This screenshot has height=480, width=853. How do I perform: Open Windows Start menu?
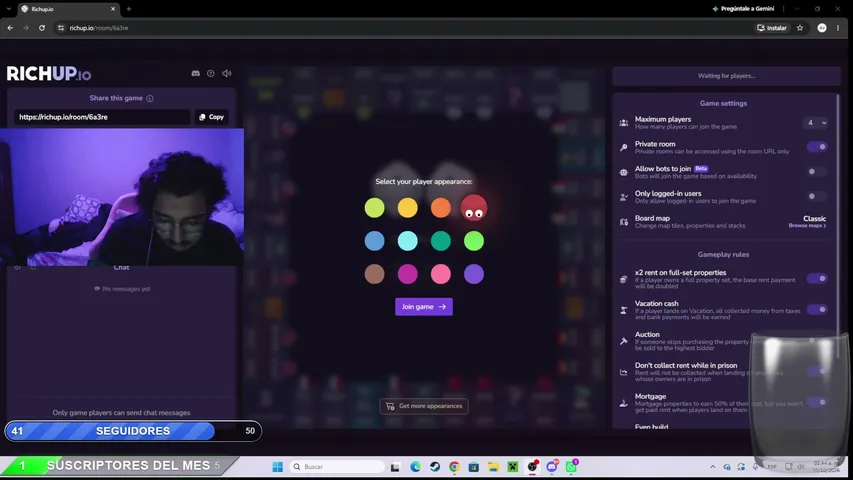(x=277, y=467)
